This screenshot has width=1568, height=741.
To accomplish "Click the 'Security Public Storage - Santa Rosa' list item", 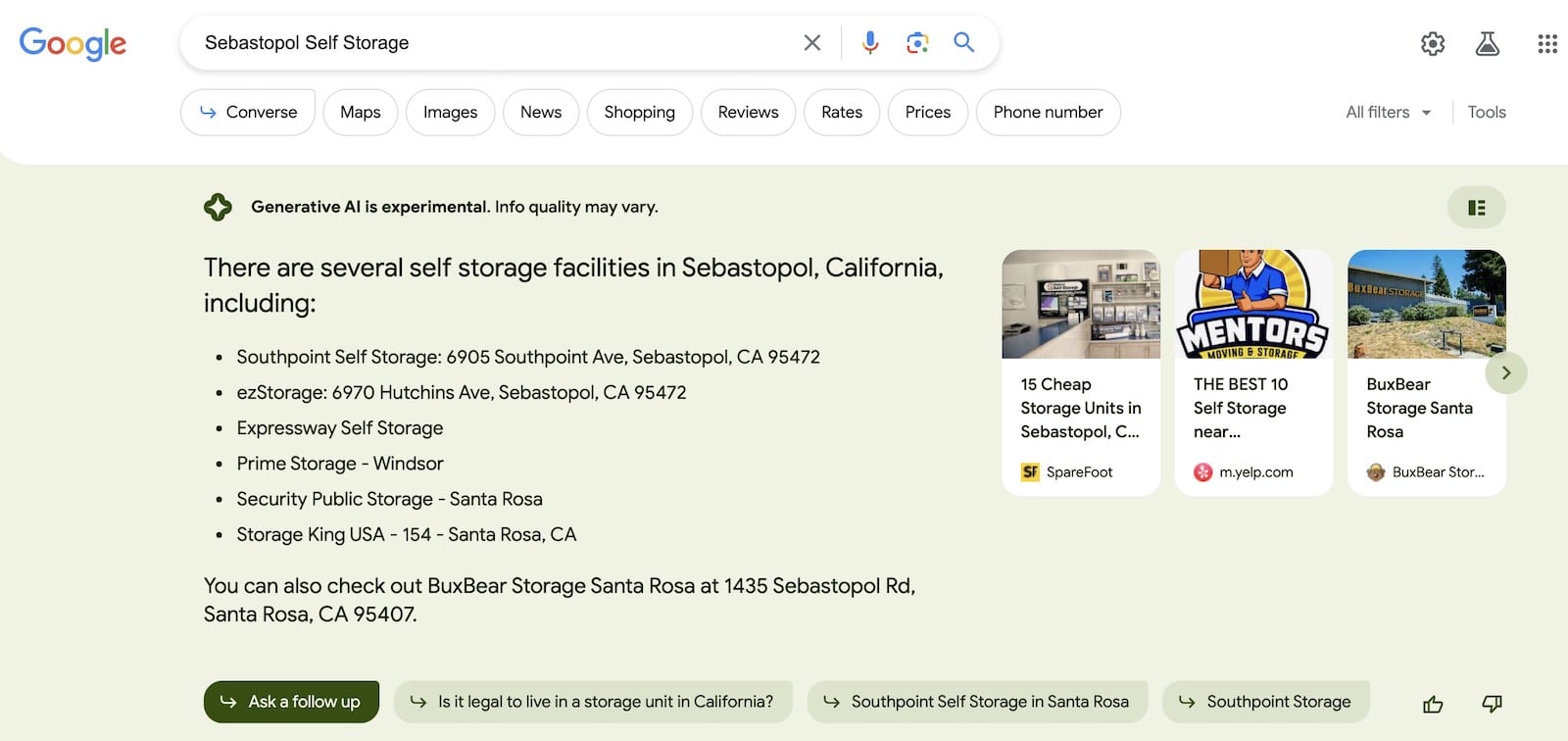I will coord(389,499).
